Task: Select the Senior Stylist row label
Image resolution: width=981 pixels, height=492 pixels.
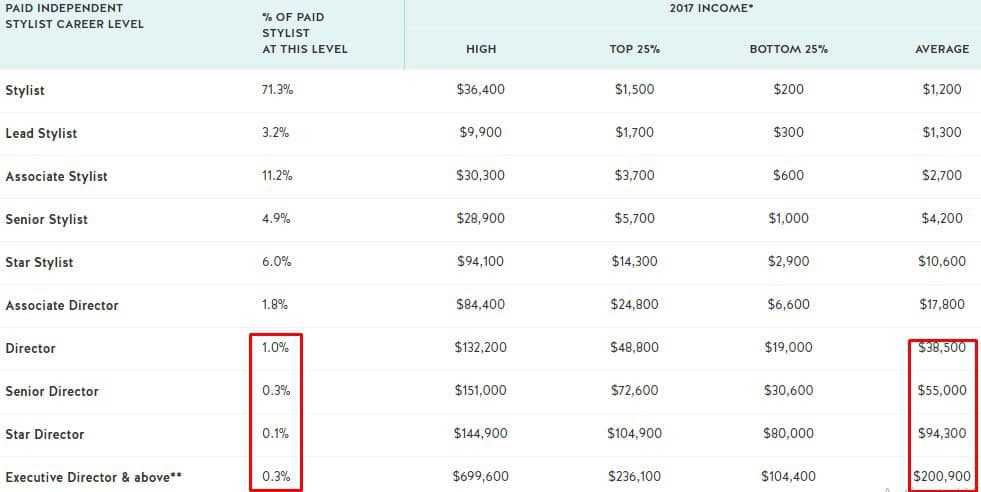Action: point(46,220)
